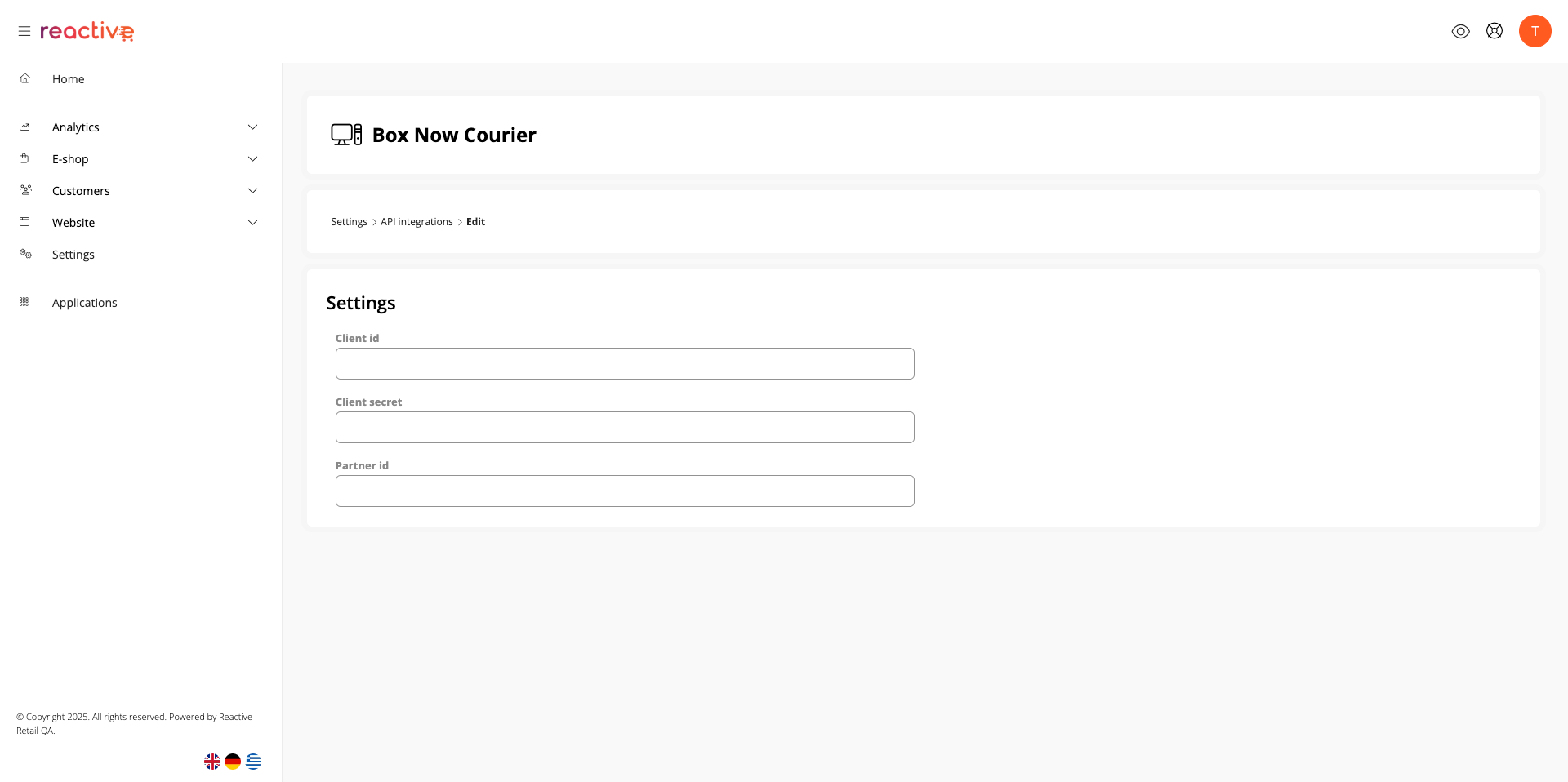Open Applications in the sidebar

(x=85, y=303)
